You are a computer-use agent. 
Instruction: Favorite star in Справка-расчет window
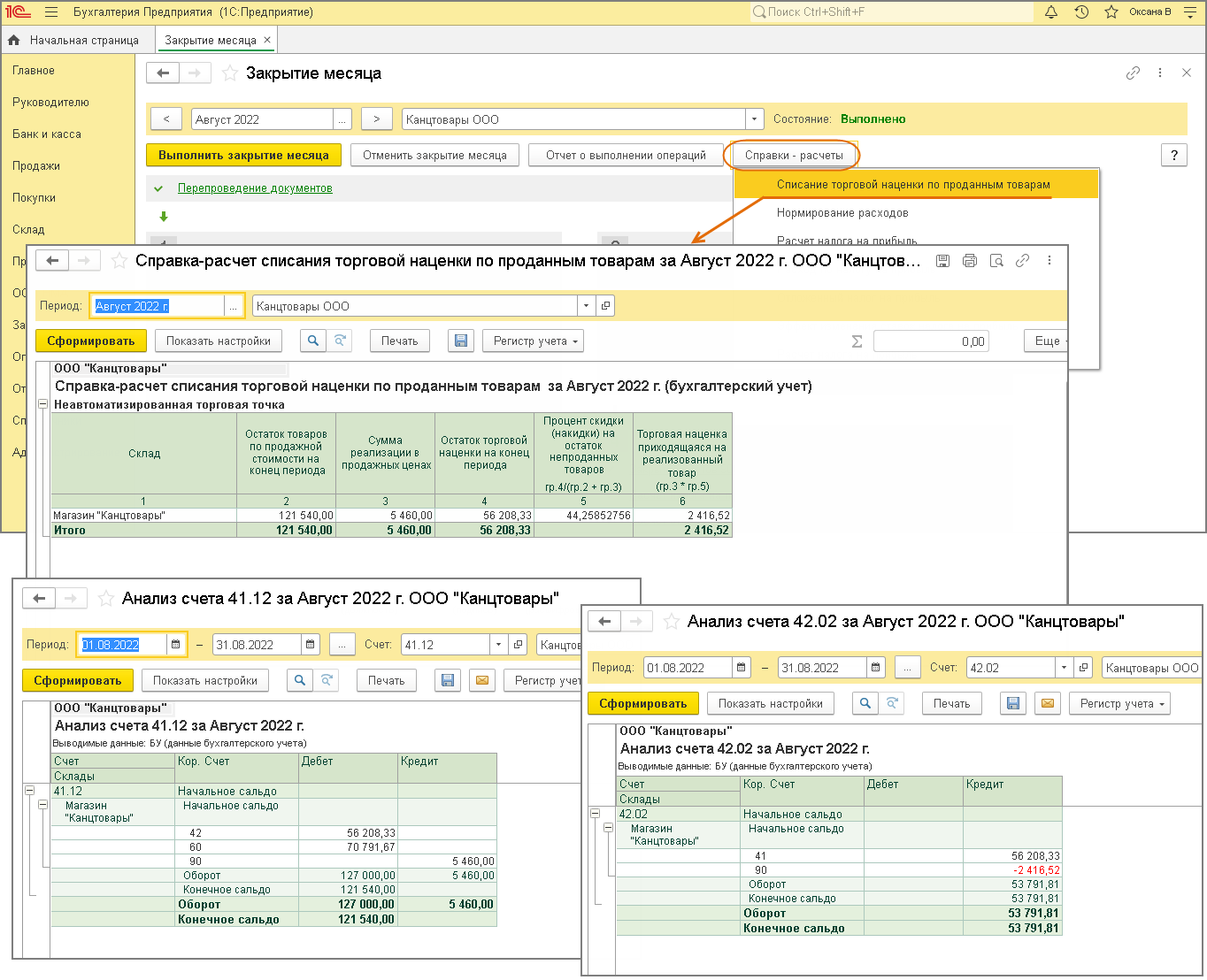pyautogui.click(x=119, y=261)
